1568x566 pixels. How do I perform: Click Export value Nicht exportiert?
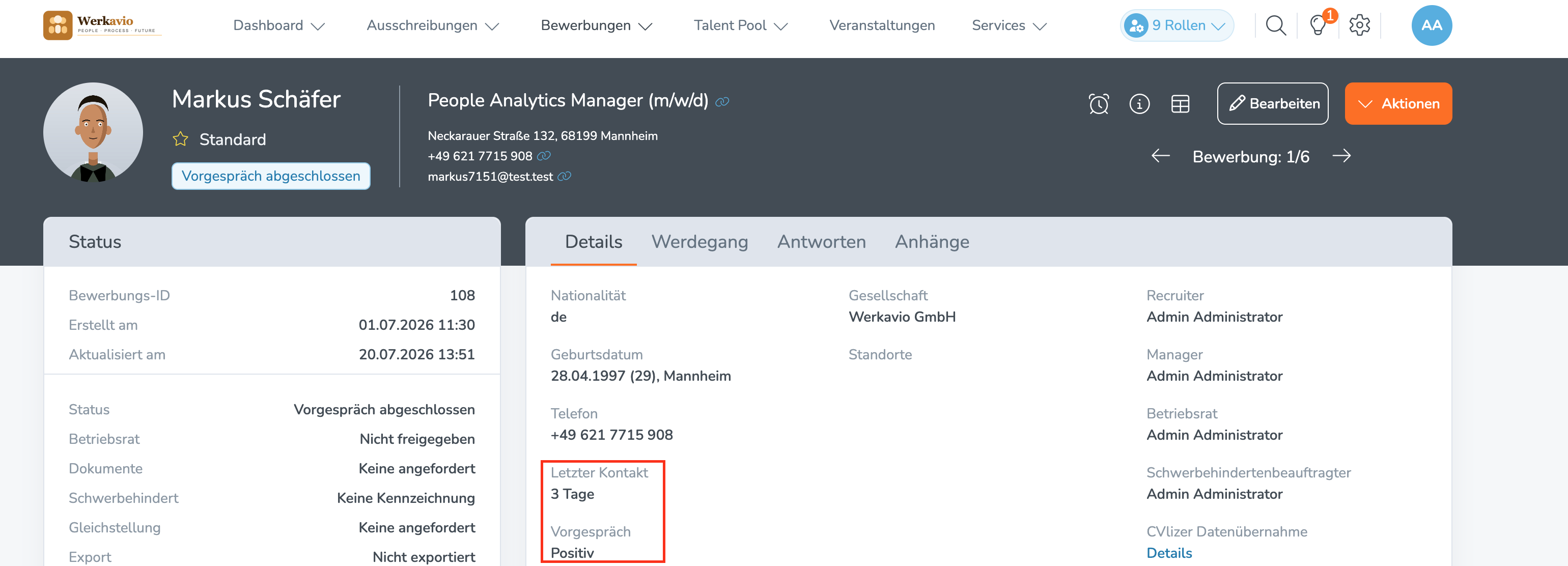(x=424, y=557)
